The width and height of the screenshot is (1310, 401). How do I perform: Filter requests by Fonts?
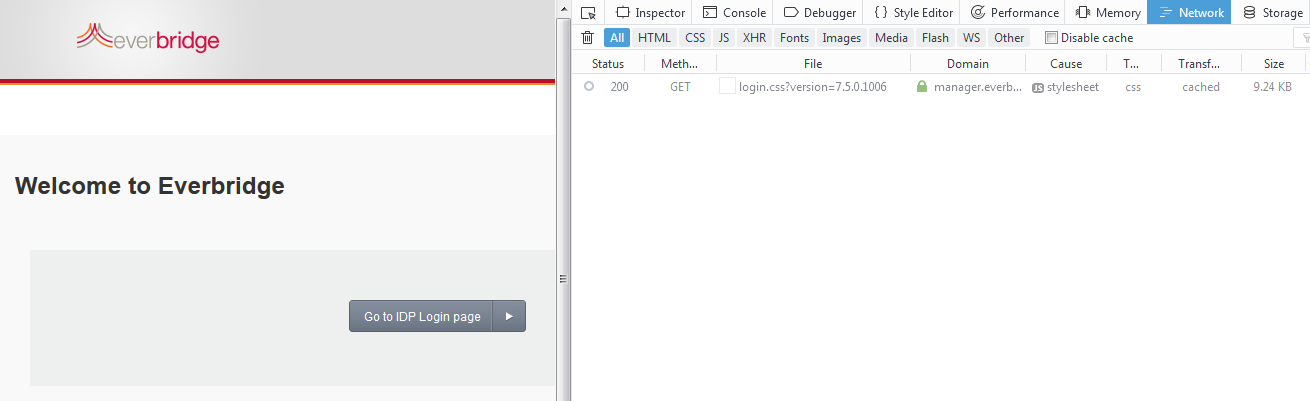click(794, 38)
